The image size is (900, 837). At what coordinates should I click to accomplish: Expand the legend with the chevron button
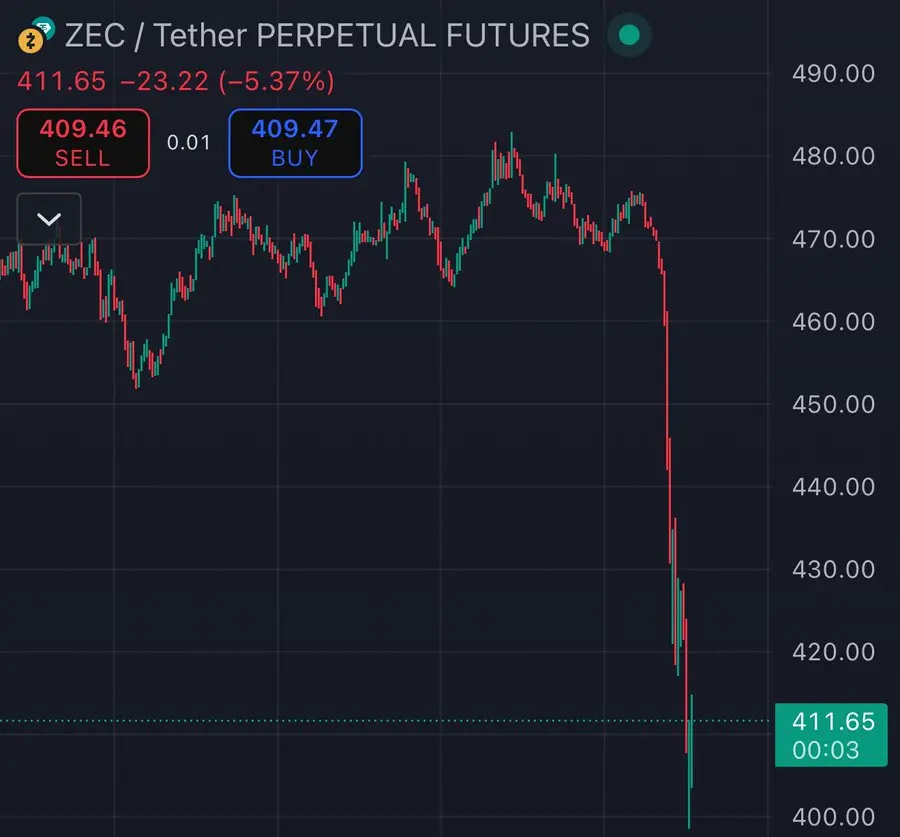pos(49,218)
